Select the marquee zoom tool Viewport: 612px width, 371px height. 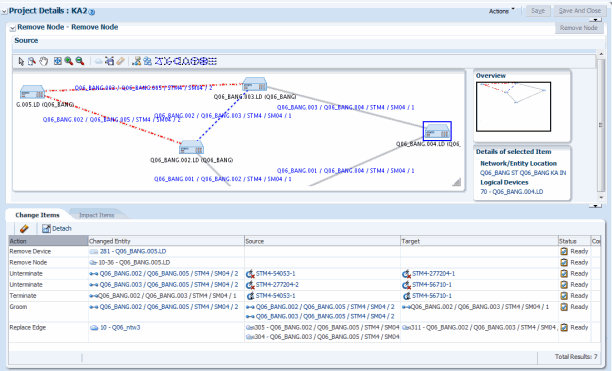click(32, 61)
